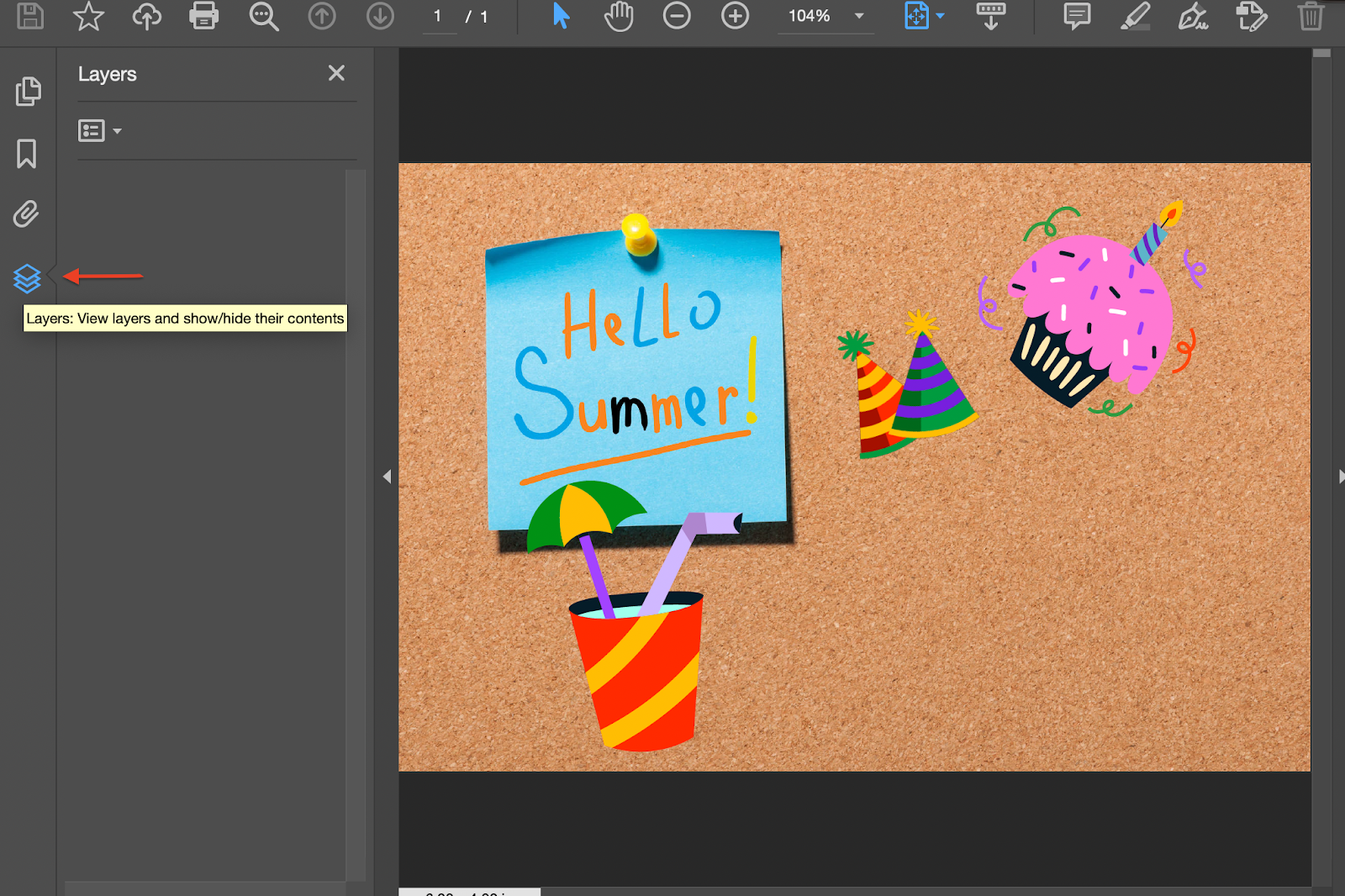Upload file to cloud storage

pyautogui.click(x=147, y=16)
